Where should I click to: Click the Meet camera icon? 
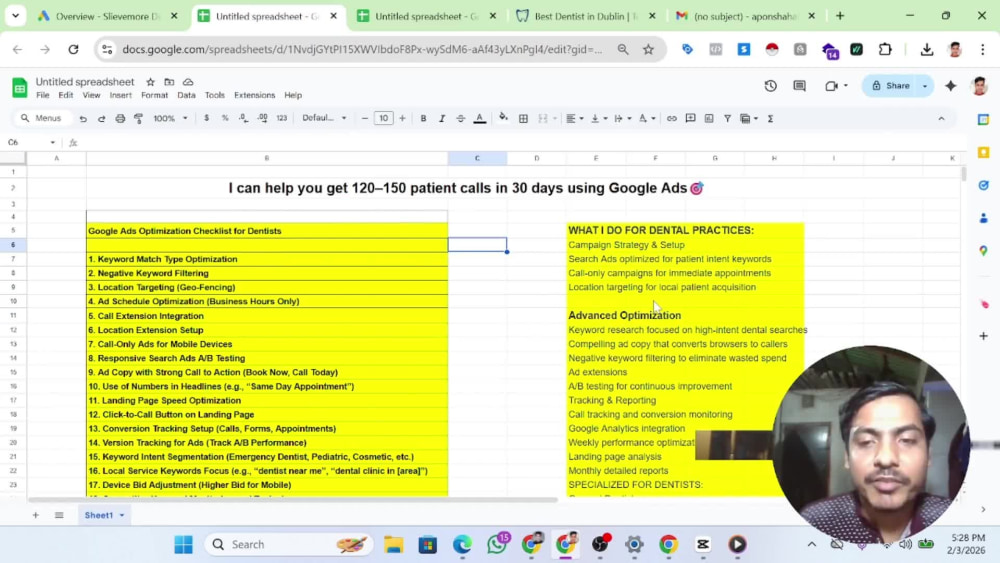pos(832,85)
